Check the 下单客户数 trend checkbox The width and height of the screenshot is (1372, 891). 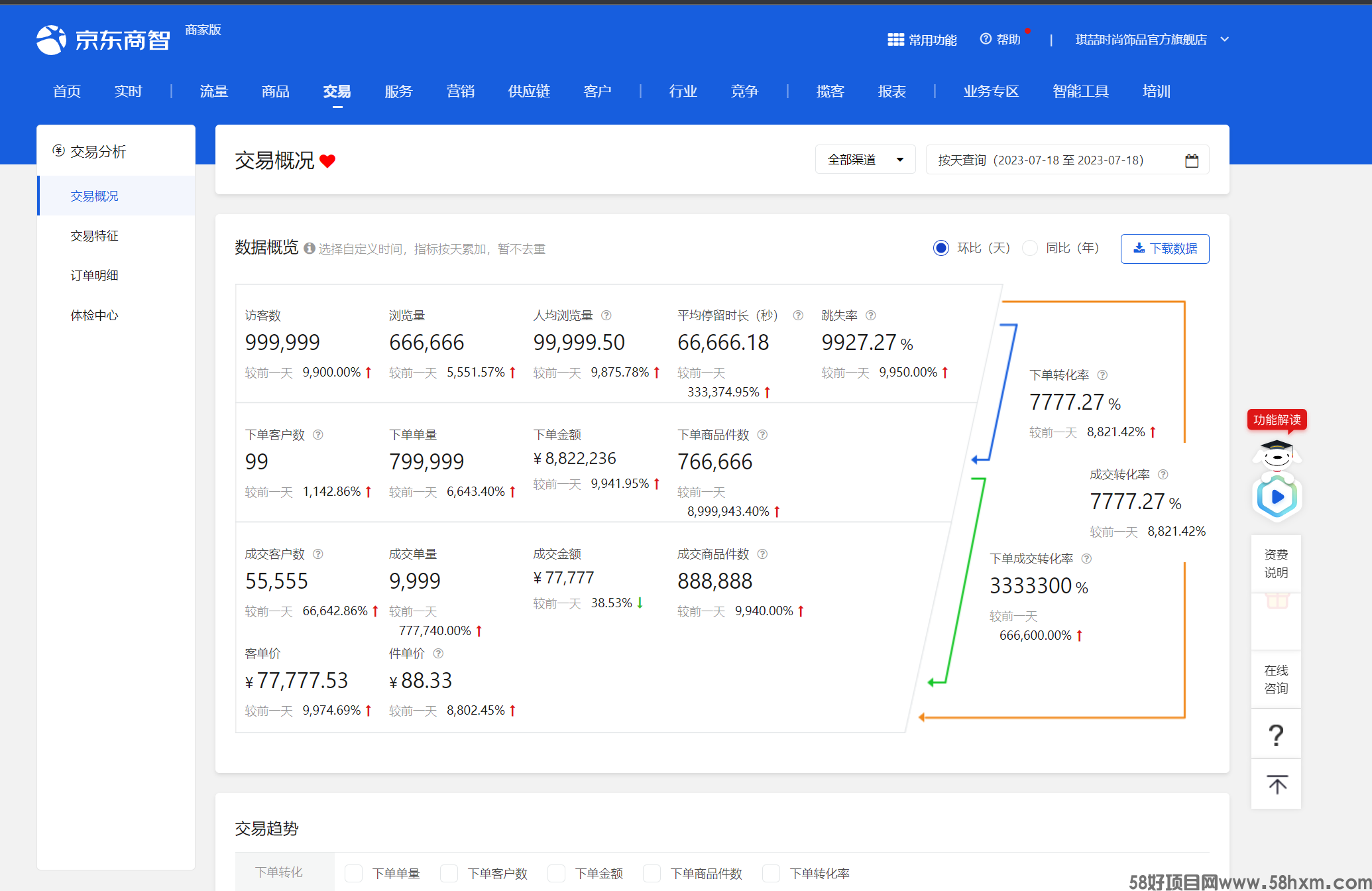(449, 874)
